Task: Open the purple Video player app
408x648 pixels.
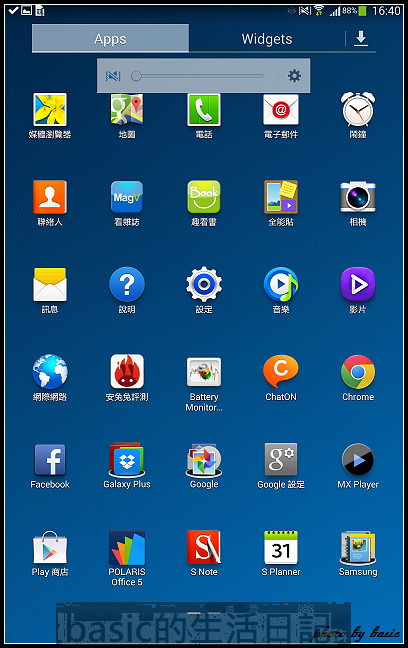Action: [358, 285]
